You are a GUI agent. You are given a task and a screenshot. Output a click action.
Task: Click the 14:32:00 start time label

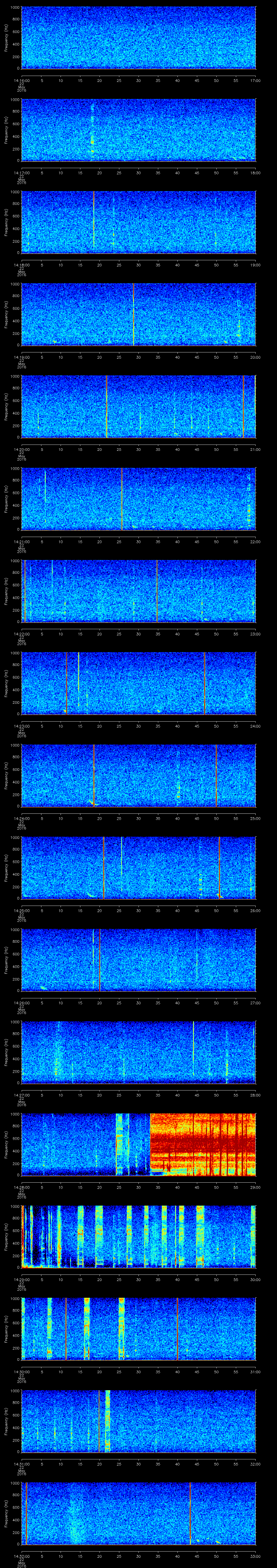pyautogui.click(x=21, y=1556)
